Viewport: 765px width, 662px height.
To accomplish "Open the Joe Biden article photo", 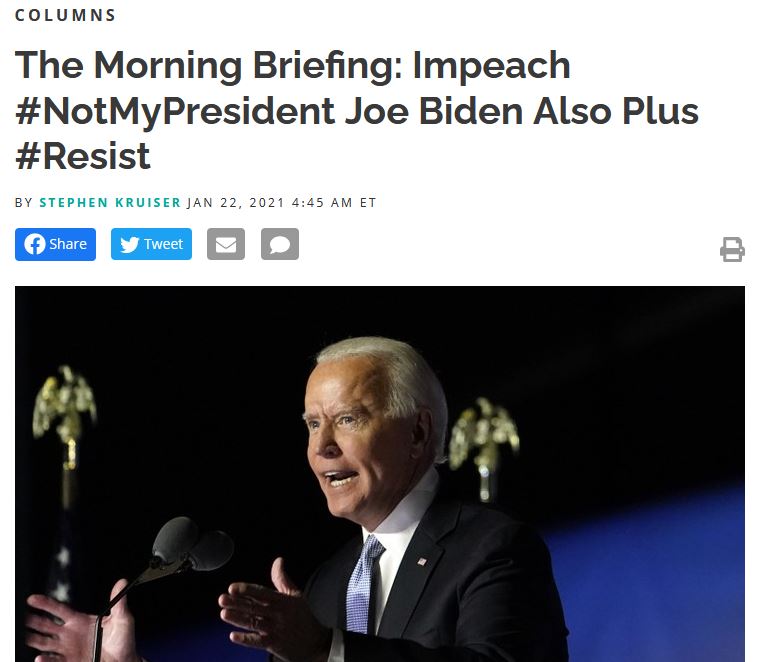I will [x=380, y=474].
